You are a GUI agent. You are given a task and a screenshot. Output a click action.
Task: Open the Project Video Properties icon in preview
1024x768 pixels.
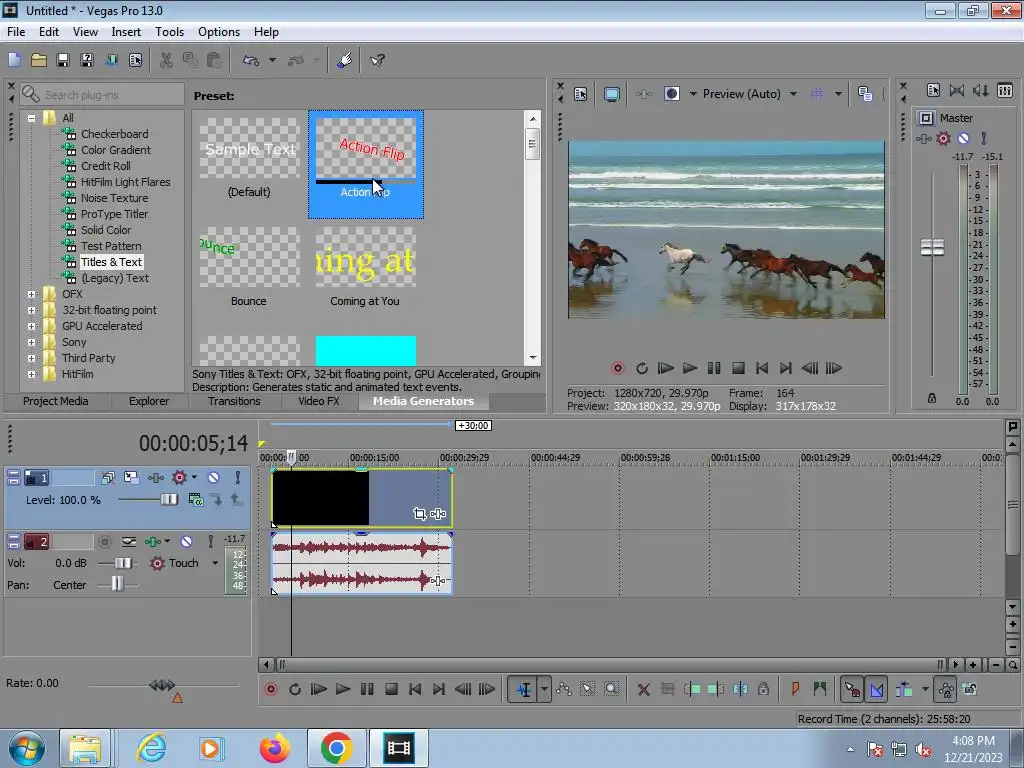[580, 94]
